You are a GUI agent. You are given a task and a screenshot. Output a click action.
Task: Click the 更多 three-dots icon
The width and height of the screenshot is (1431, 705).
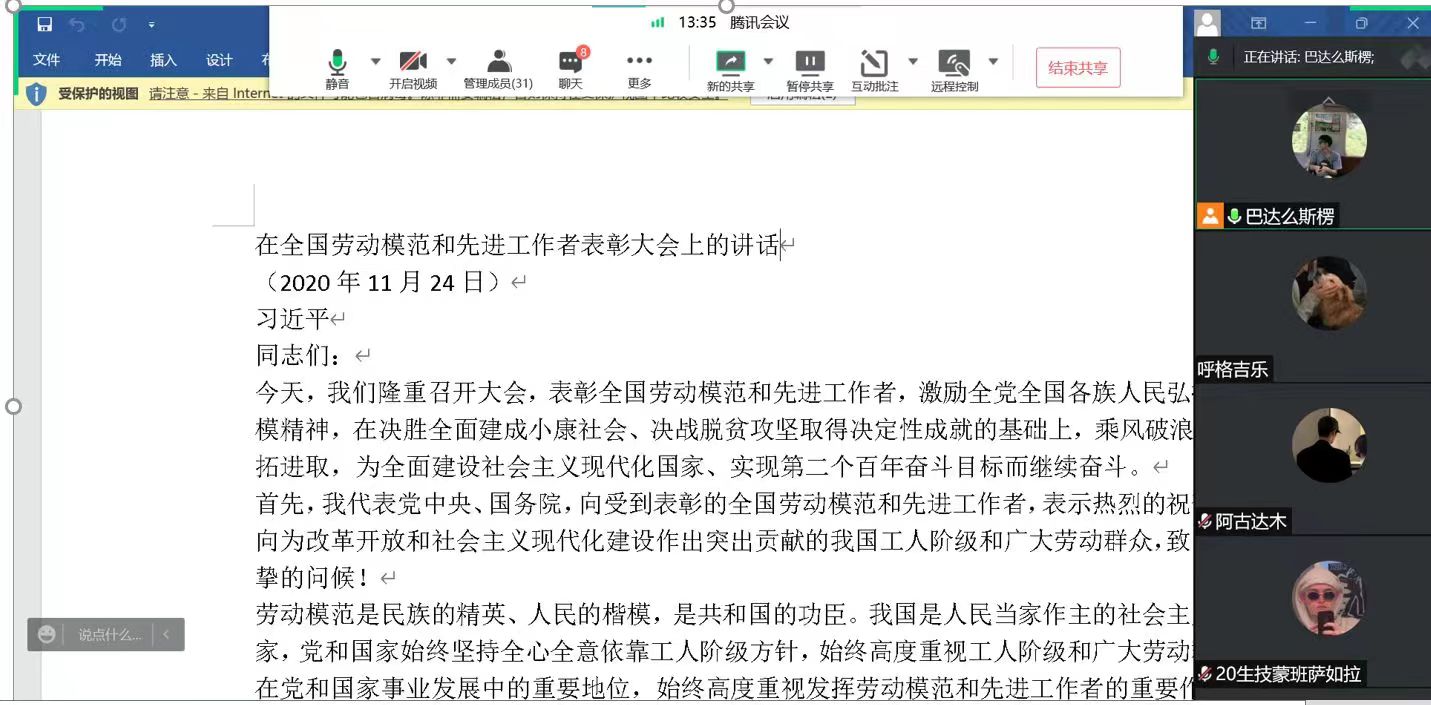[639, 63]
